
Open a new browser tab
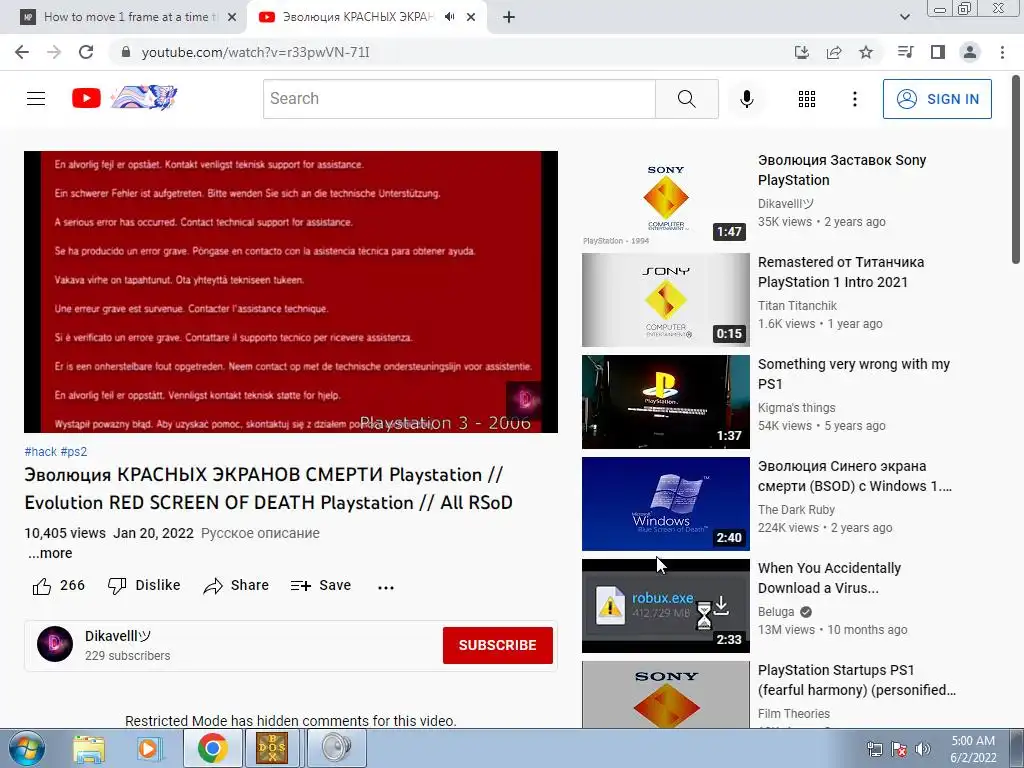[x=509, y=17]
